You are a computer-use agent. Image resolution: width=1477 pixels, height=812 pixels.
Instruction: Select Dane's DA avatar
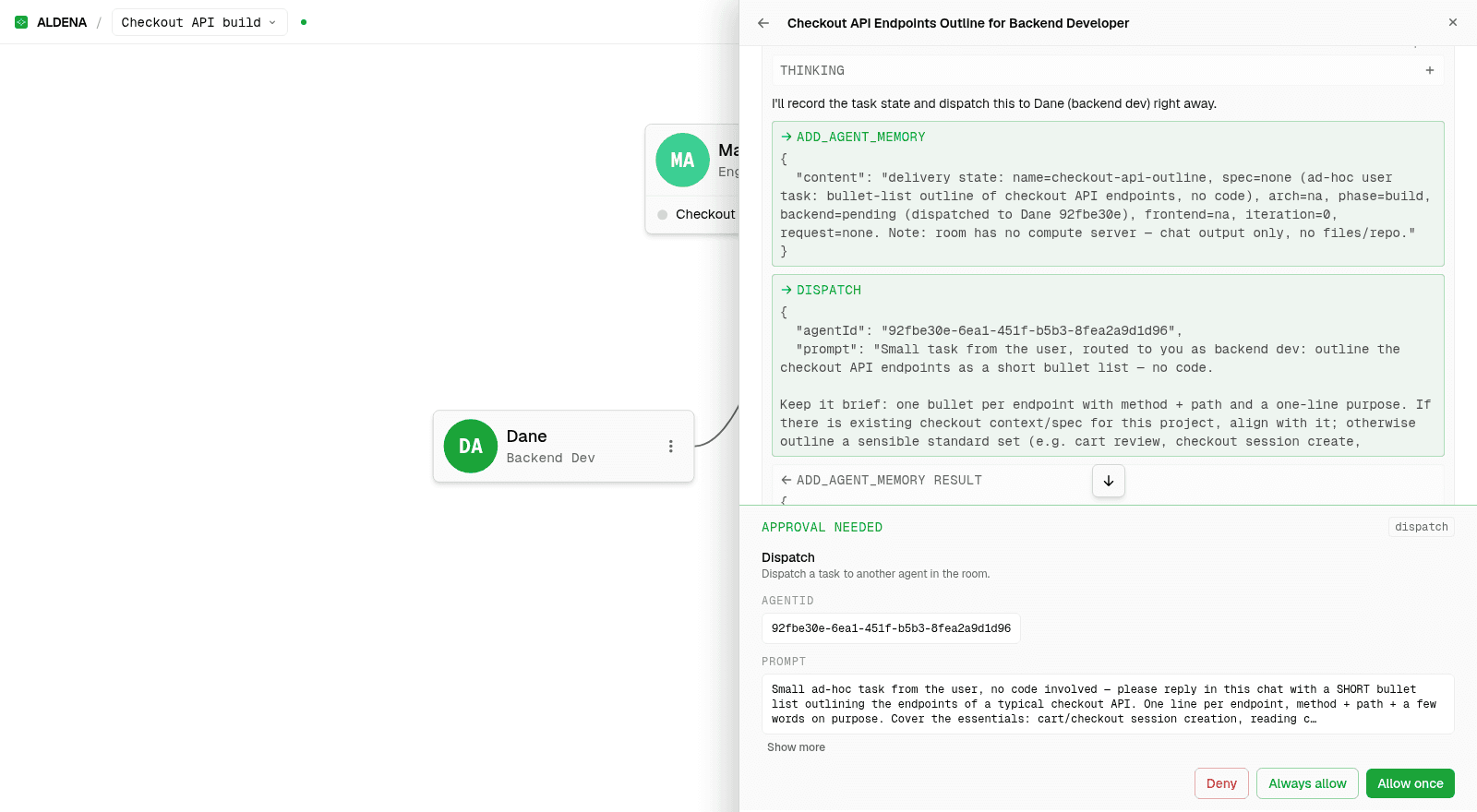471,447
